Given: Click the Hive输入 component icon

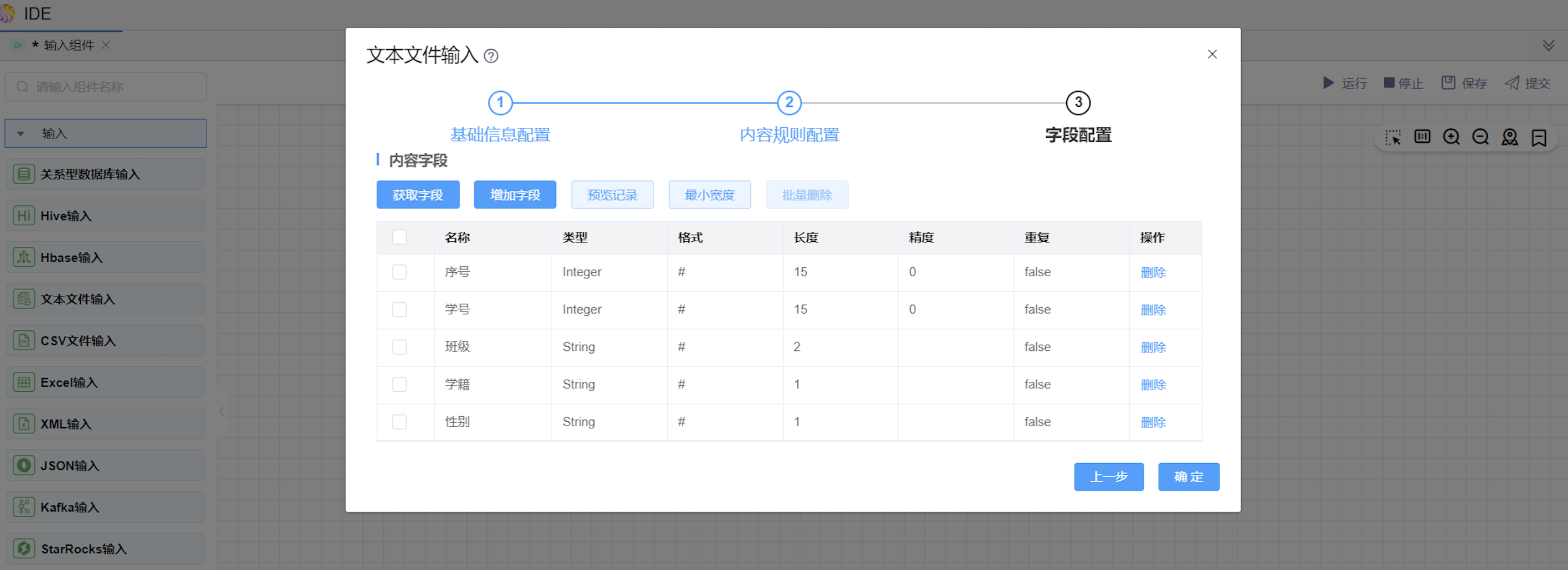Looking at the screenshot, I should pyautogui.click(x=24, y=216).
